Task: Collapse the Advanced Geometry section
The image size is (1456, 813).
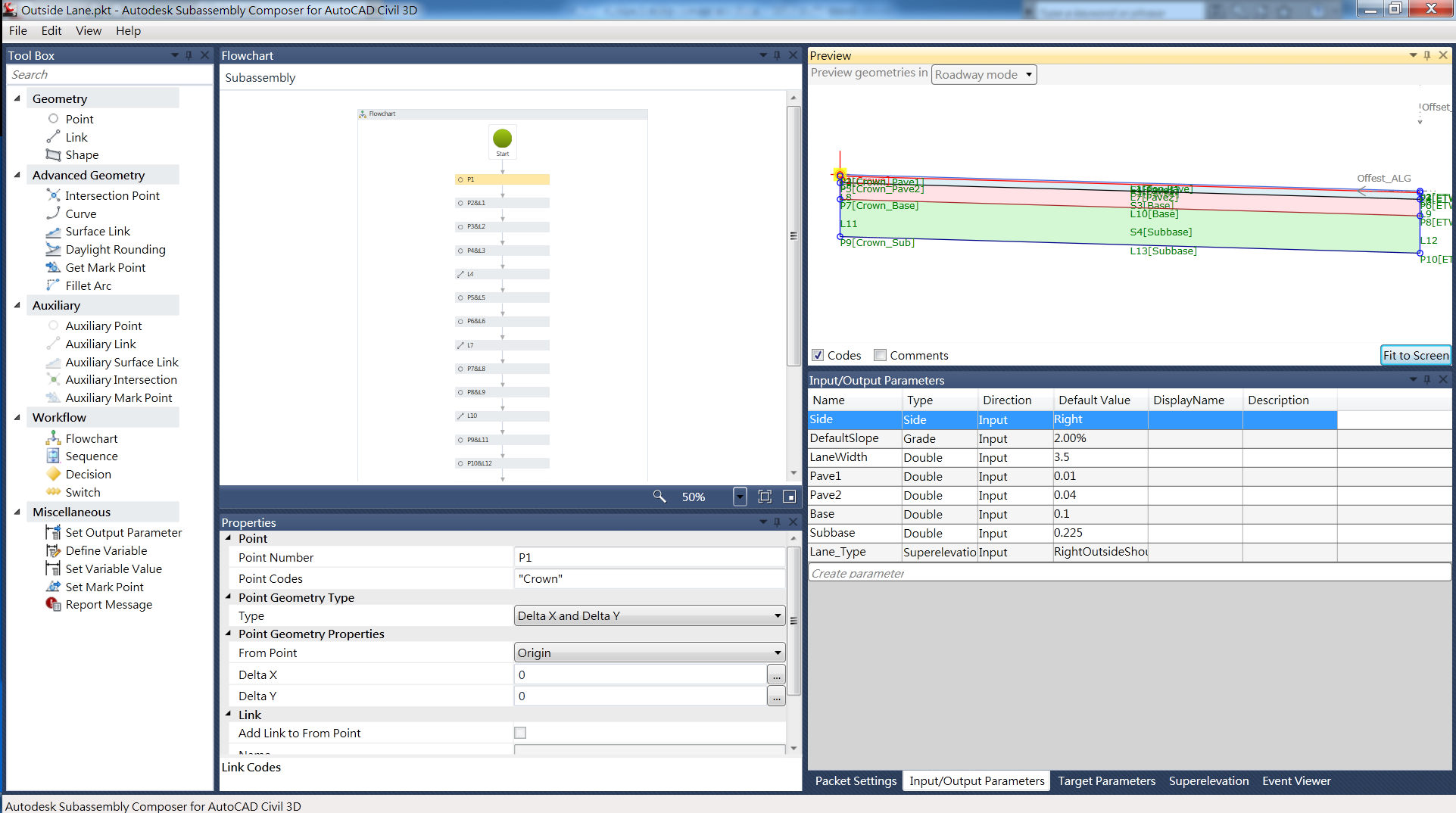Action: point(17,175)
